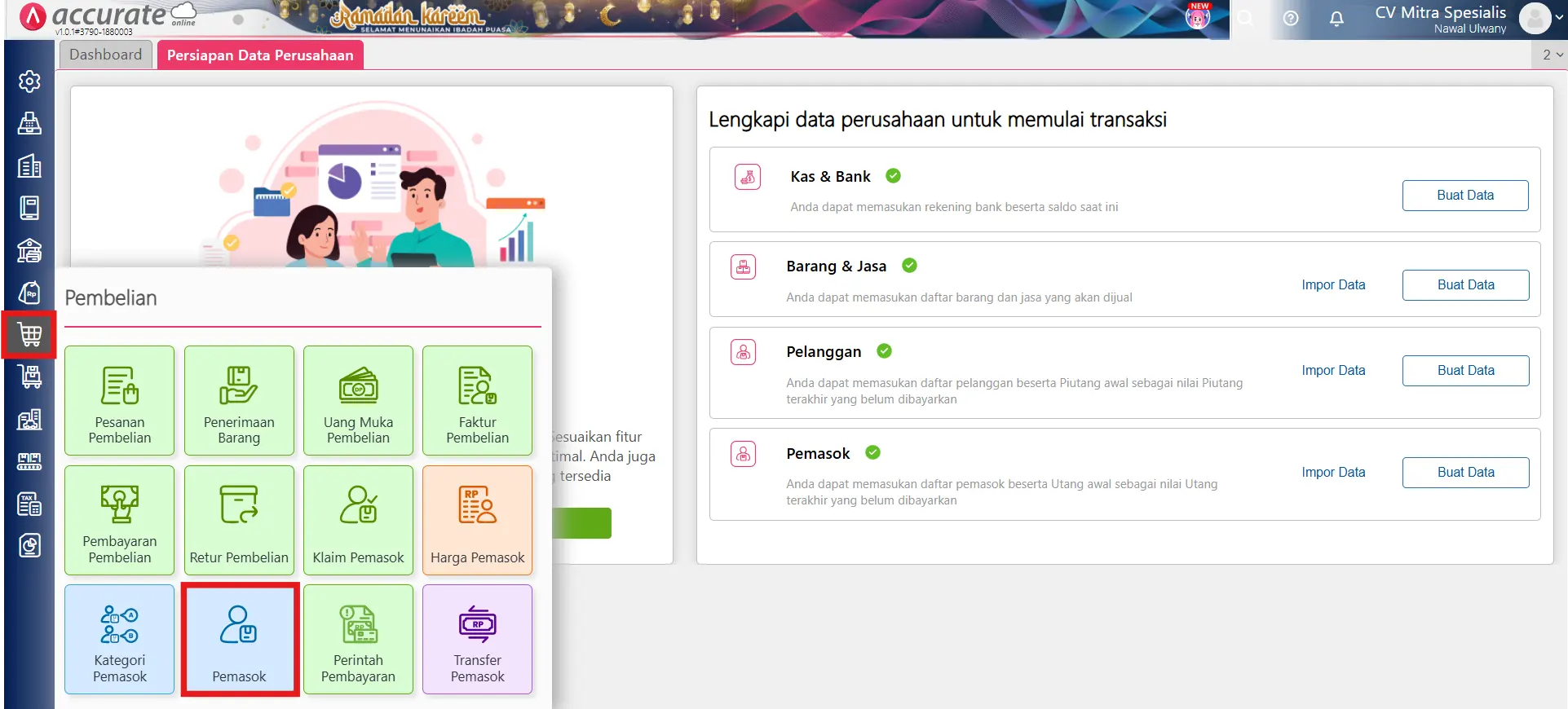Click the Pembelian panel heading
Screen dimensions: 1568x709
point(111,298)
